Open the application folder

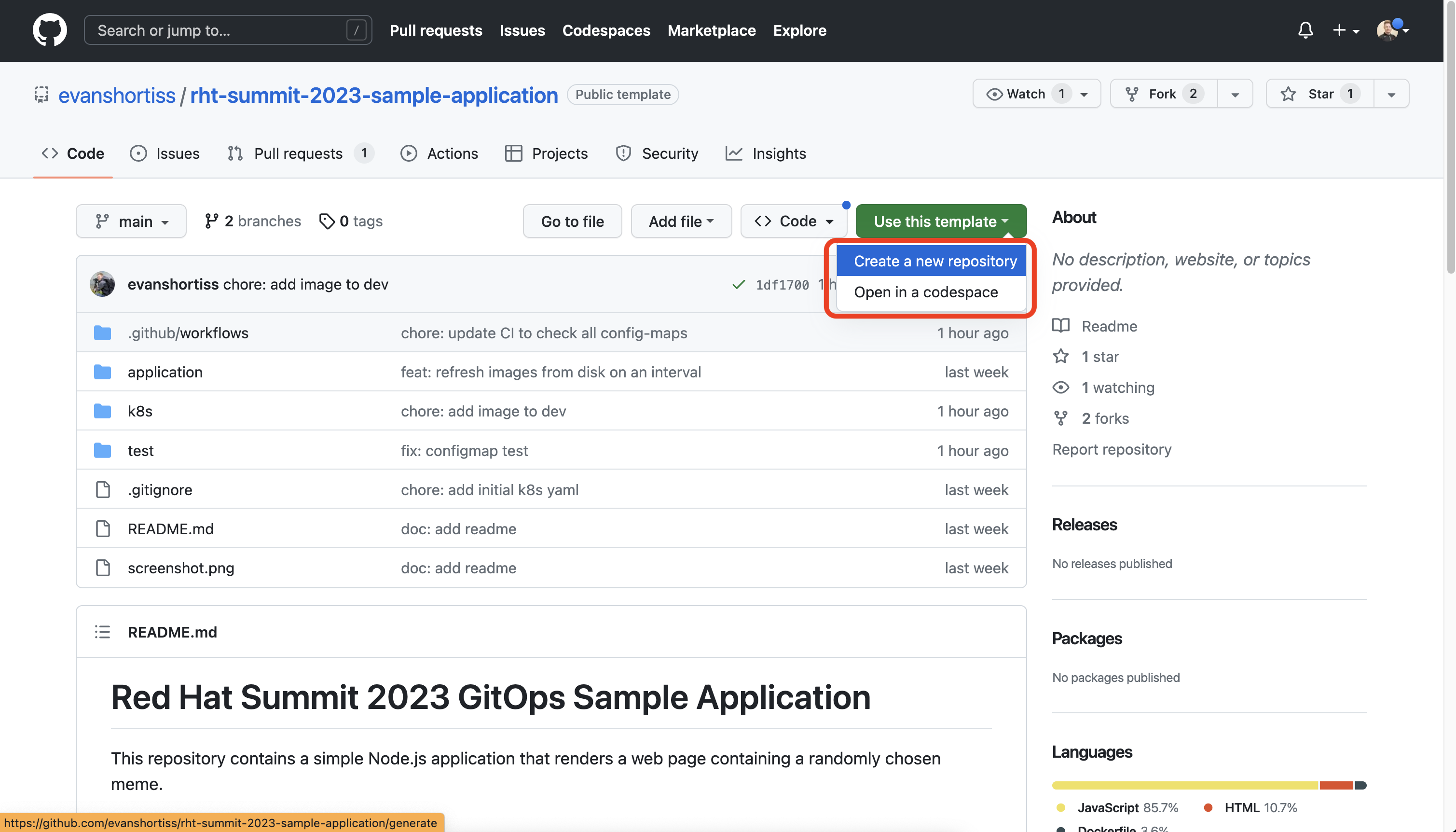point(165,372)
